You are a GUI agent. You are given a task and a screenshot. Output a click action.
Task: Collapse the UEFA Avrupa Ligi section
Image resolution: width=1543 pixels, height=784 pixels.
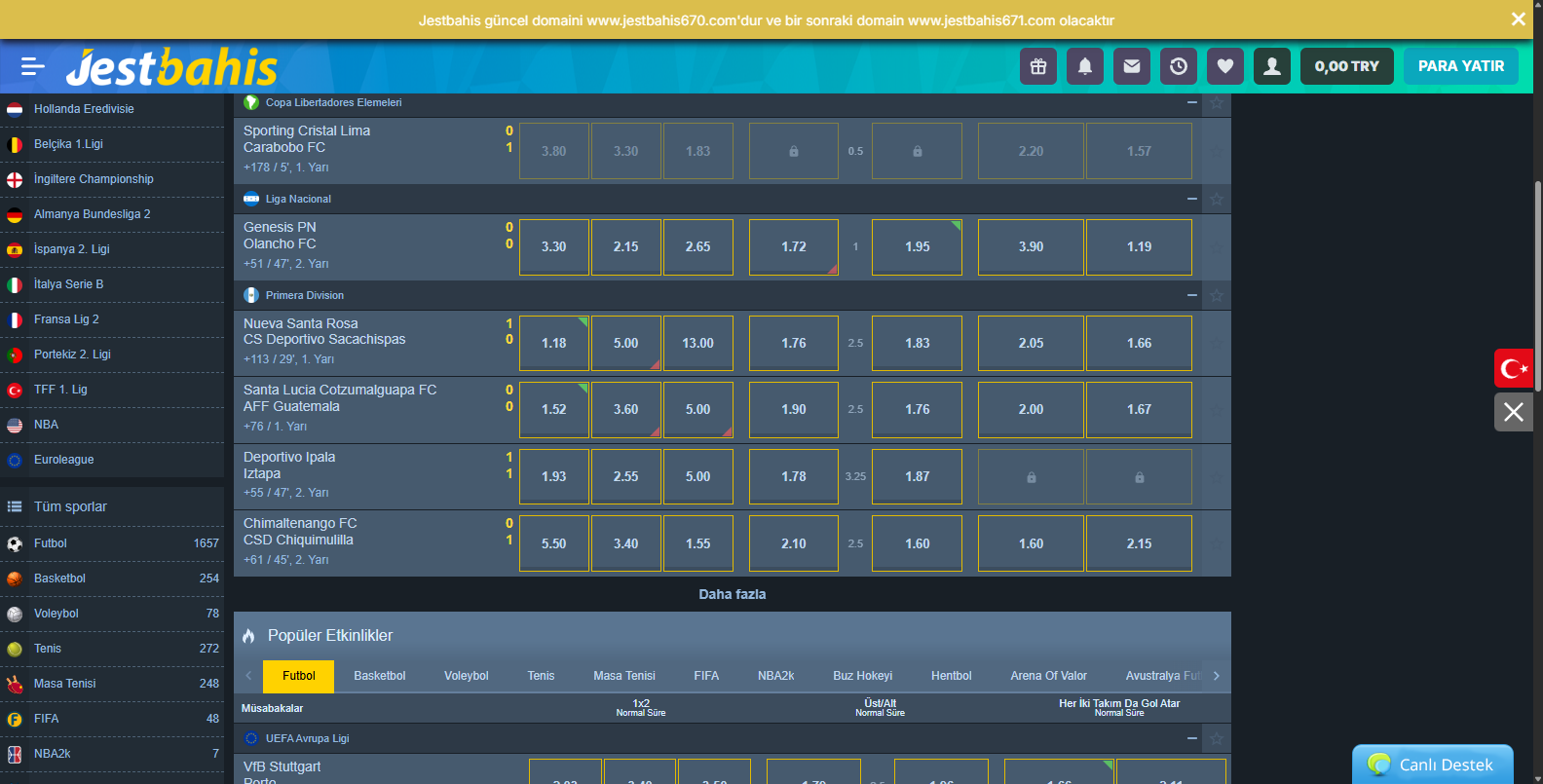1192,738
